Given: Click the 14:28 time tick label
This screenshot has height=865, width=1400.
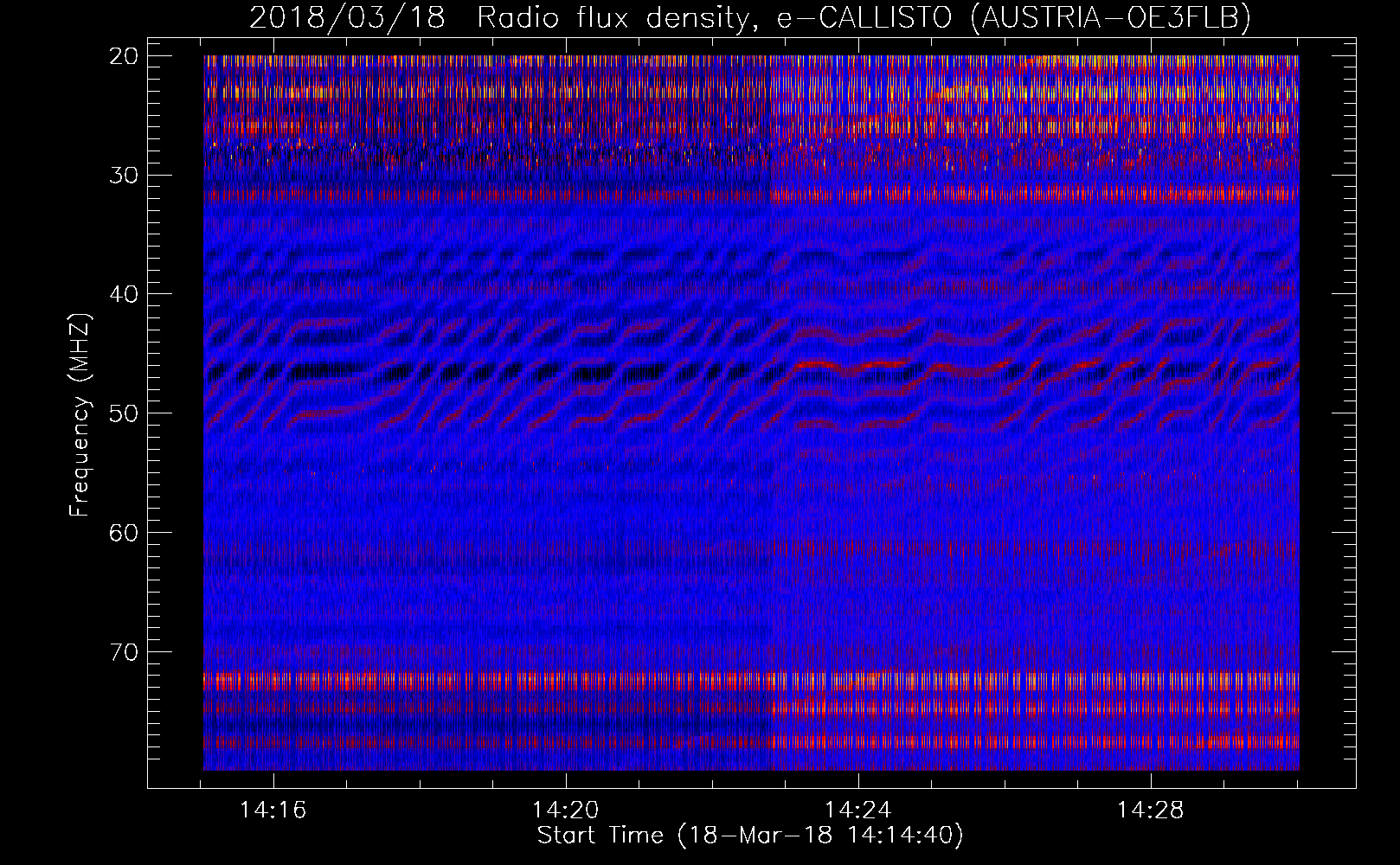Looking at the screenshot, I should (1151, 811).
